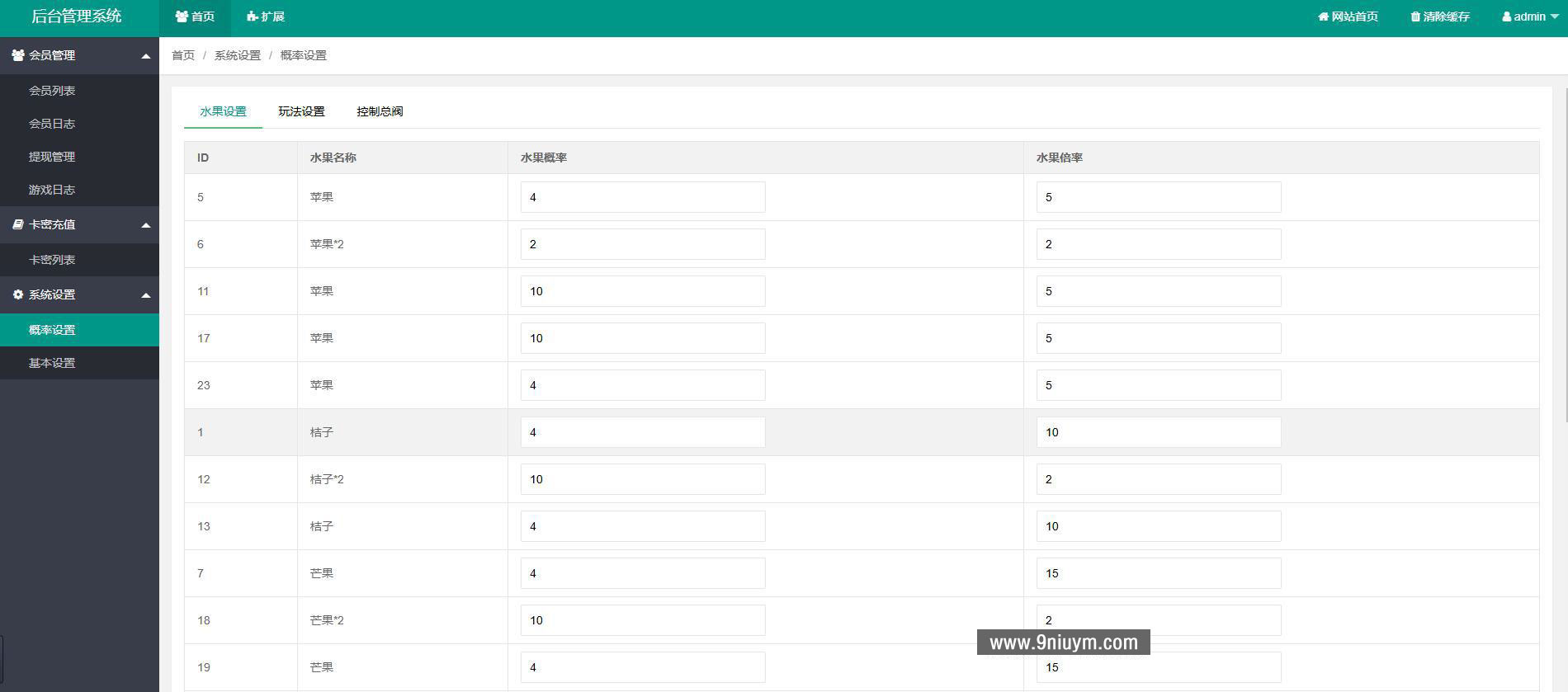Switch to the 控制总阀 tab
Viewport: 1568px width, 692px height.
(380, 111)
